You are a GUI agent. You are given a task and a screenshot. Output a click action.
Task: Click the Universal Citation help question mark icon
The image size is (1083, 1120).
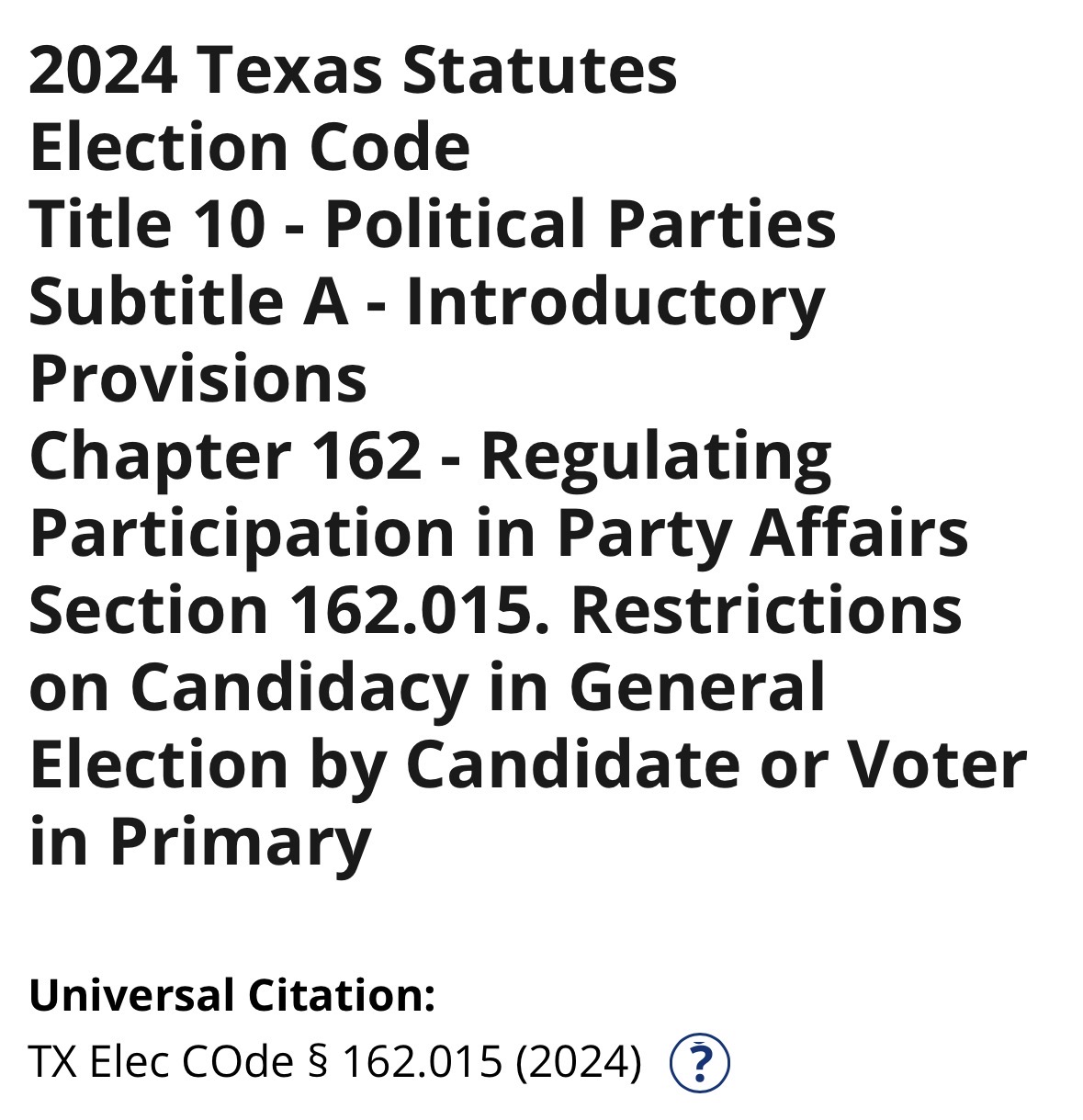click(700, 1063)
